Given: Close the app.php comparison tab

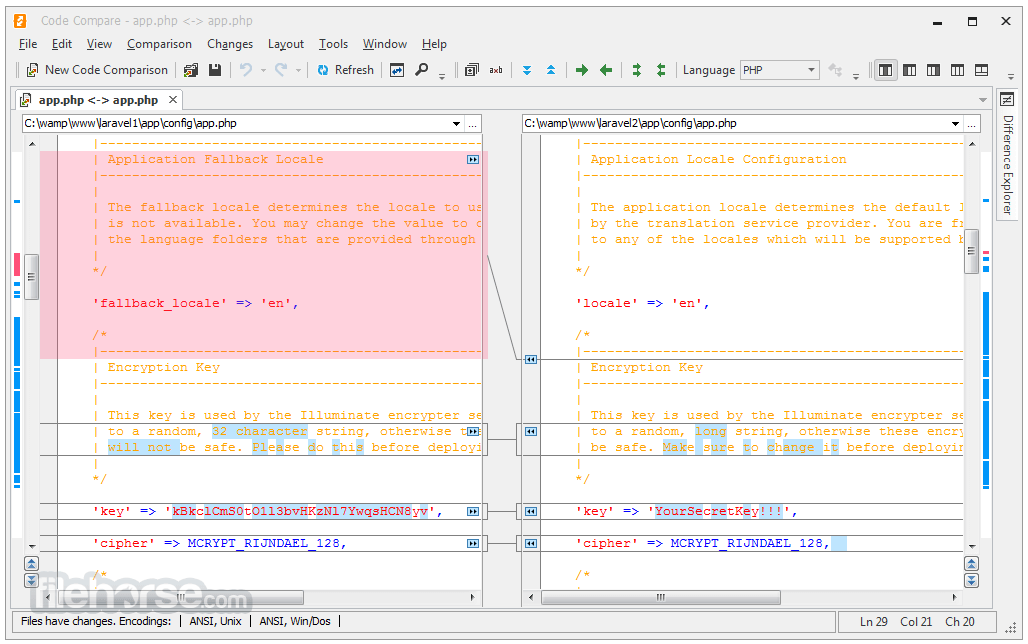Looking at the screenshot, I should (172, 100).
